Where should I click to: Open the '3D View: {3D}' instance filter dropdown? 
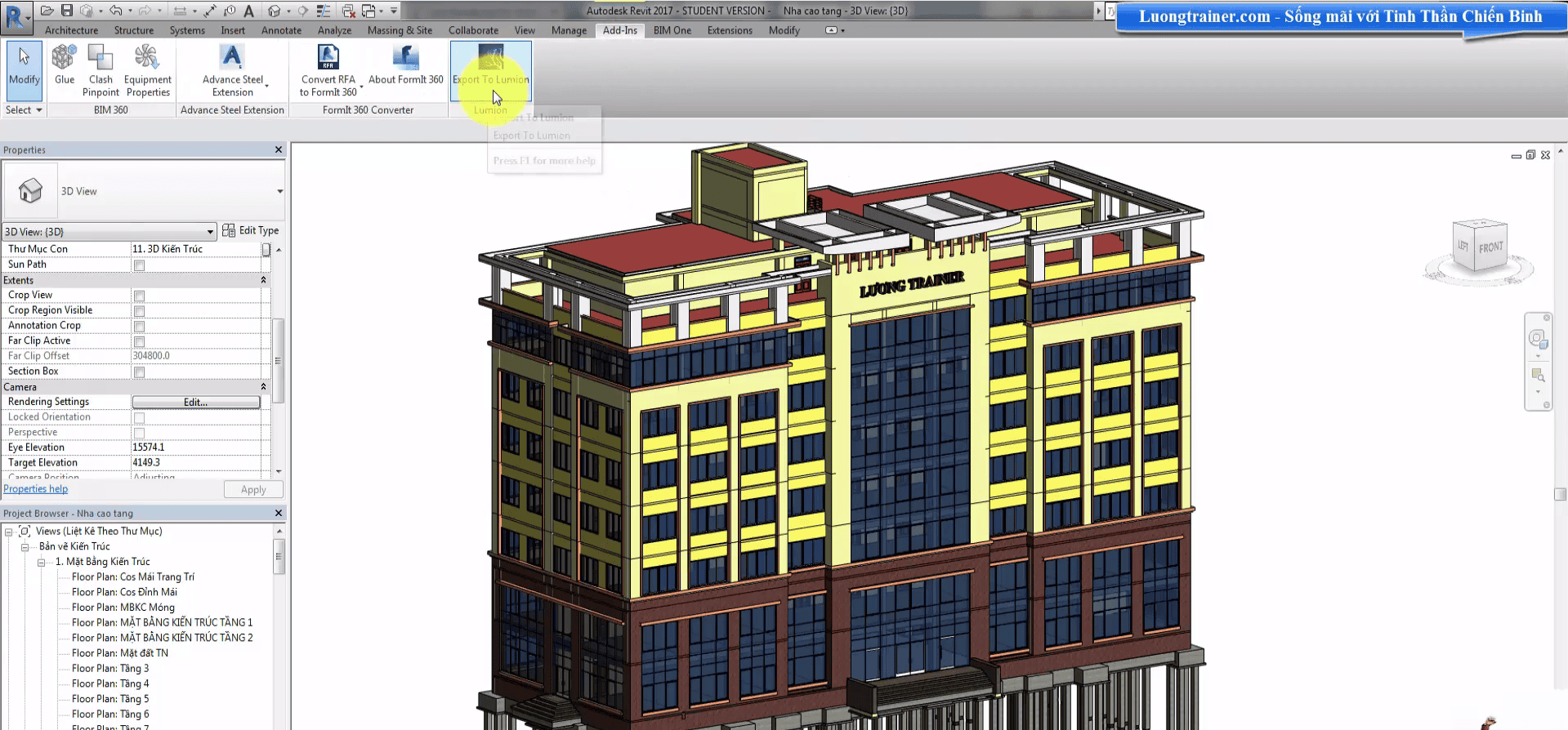[x=109, y=231]
